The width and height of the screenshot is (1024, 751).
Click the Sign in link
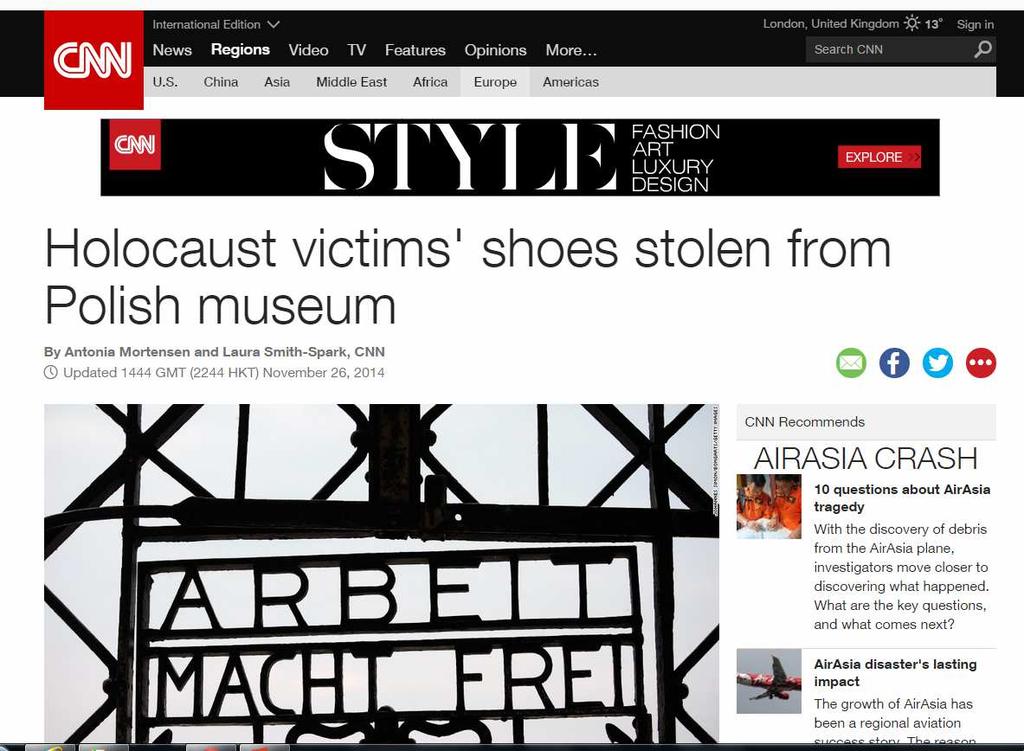[x=975, y=24]
